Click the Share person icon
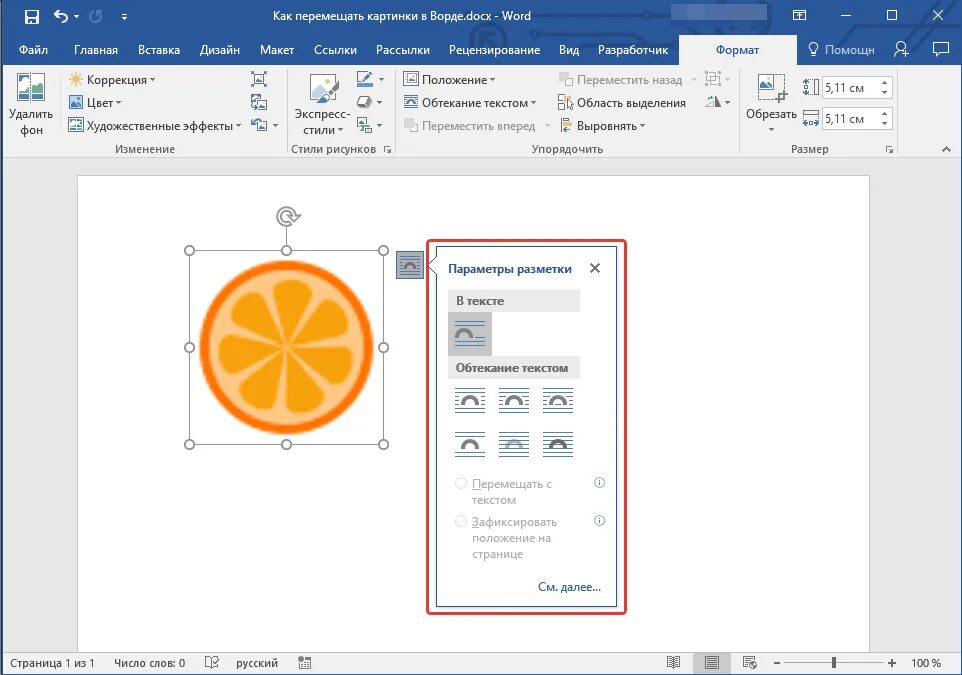The image size is (962, 675). (901, 49)
